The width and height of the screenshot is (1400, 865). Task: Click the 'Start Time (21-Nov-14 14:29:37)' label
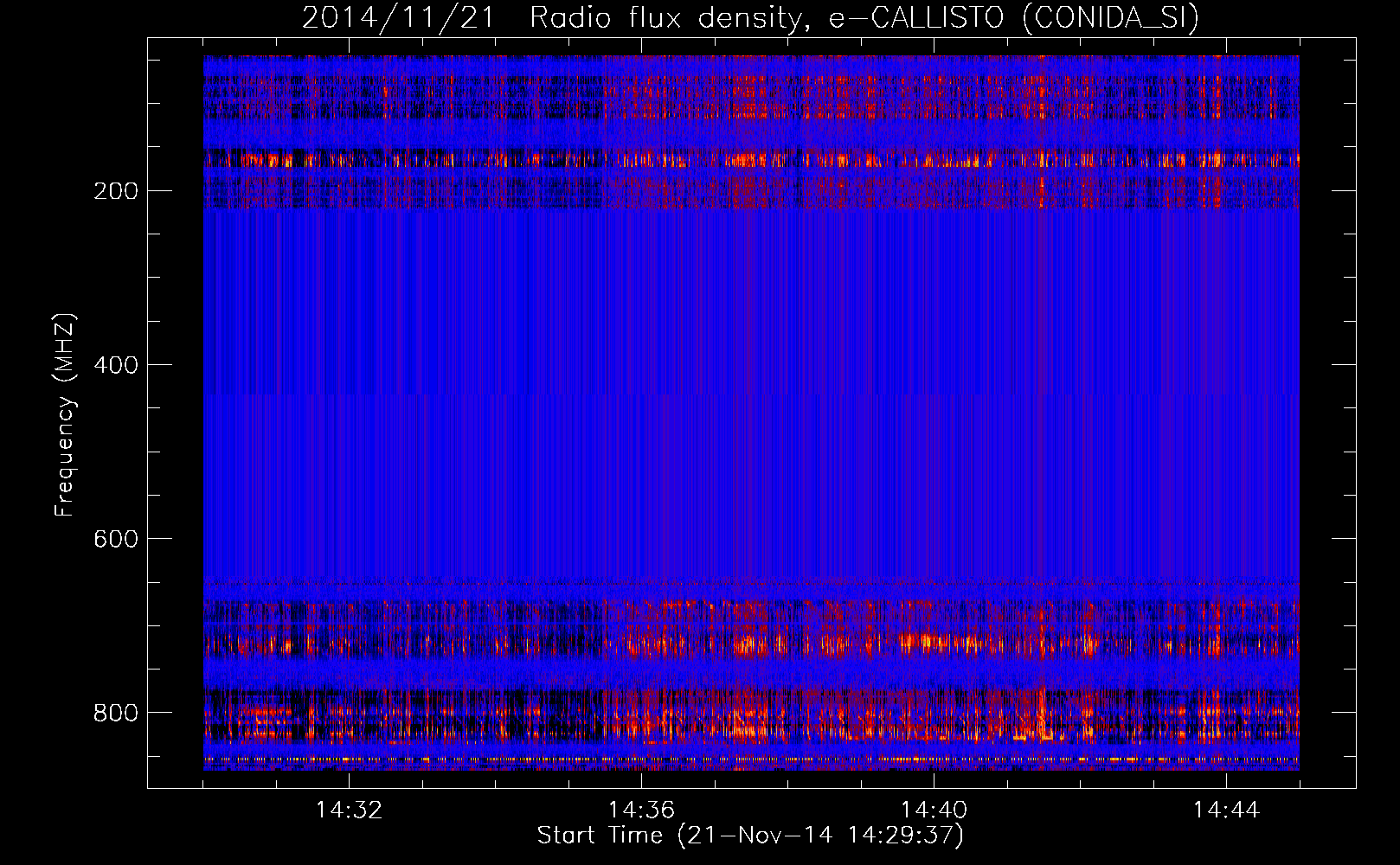[750, 836]
